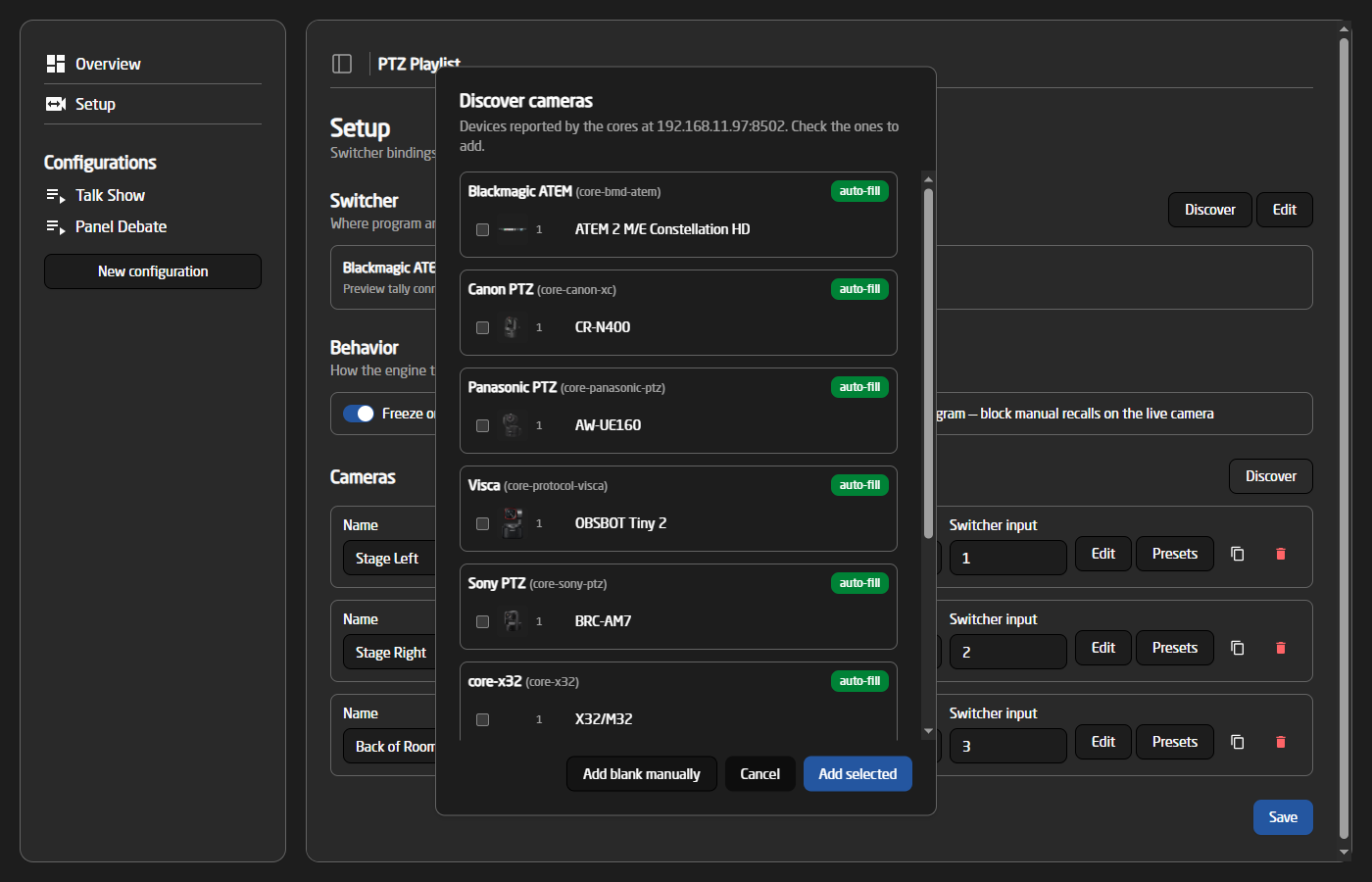Click Add blank manually button

click(x=642, y=774)
